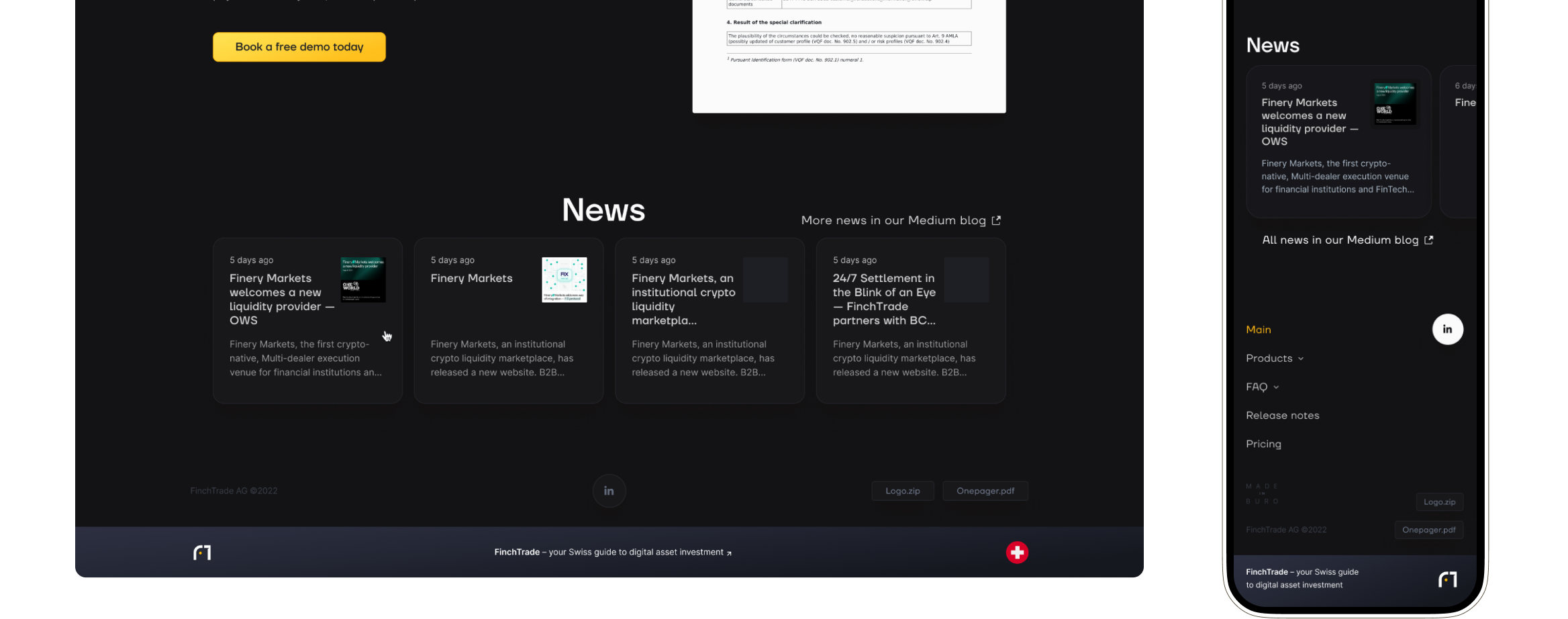Screen dimensions: 1568x619
Task: Click the mobile 'News' heading
Action: 1273,45
